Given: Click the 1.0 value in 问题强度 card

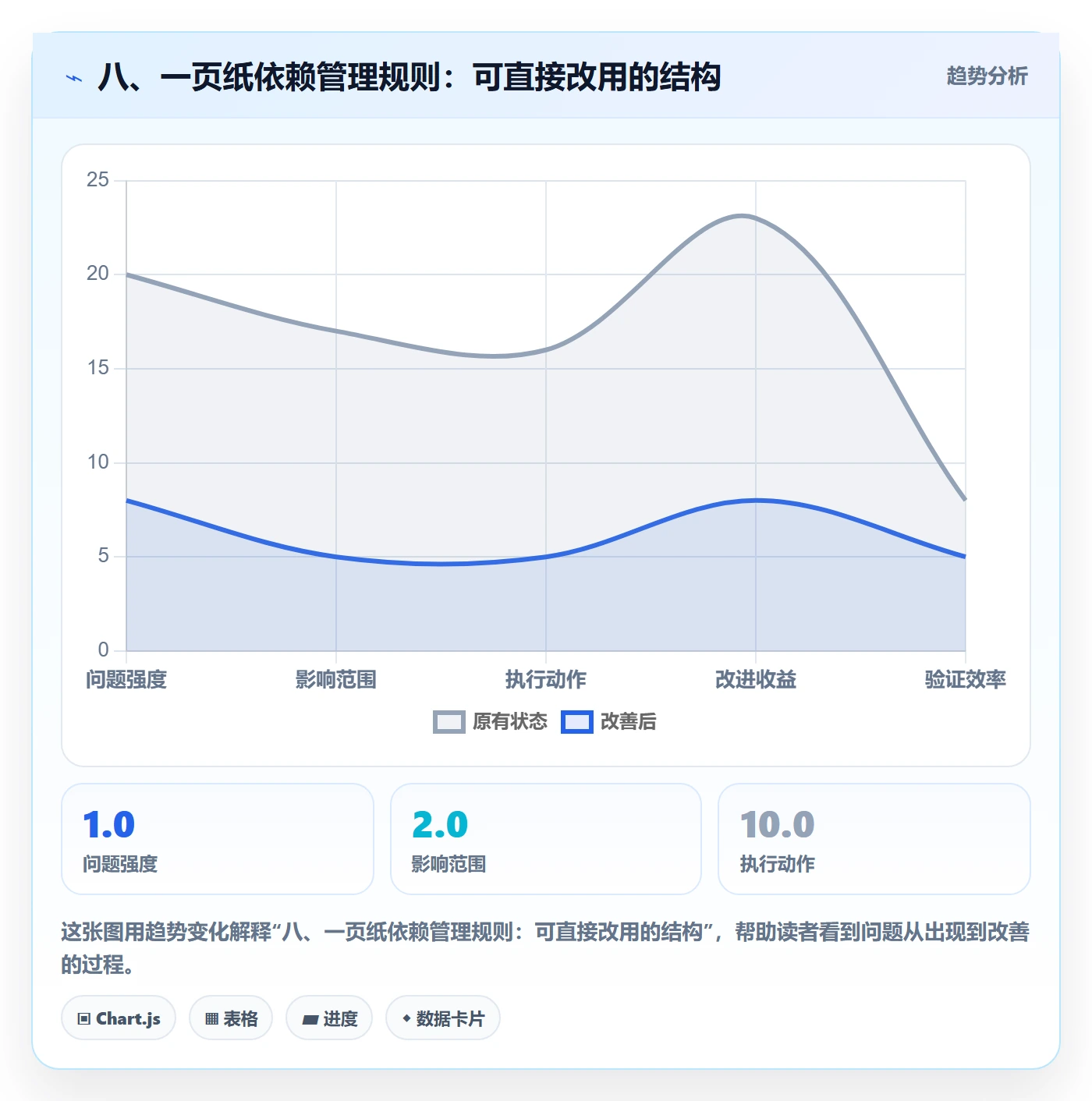Looking at the screenshot, I should click(109, 825).
